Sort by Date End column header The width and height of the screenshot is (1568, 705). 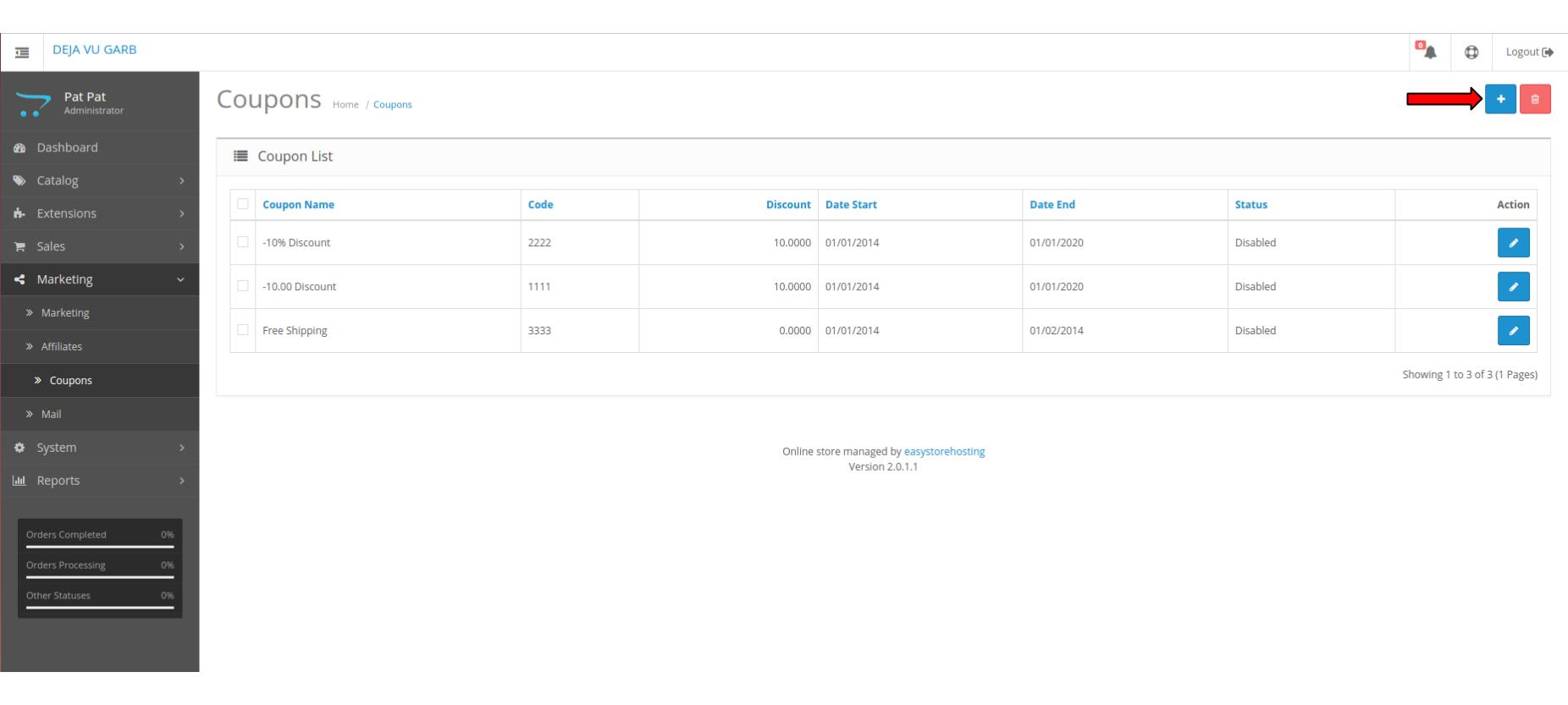(x=1052, y=205)
